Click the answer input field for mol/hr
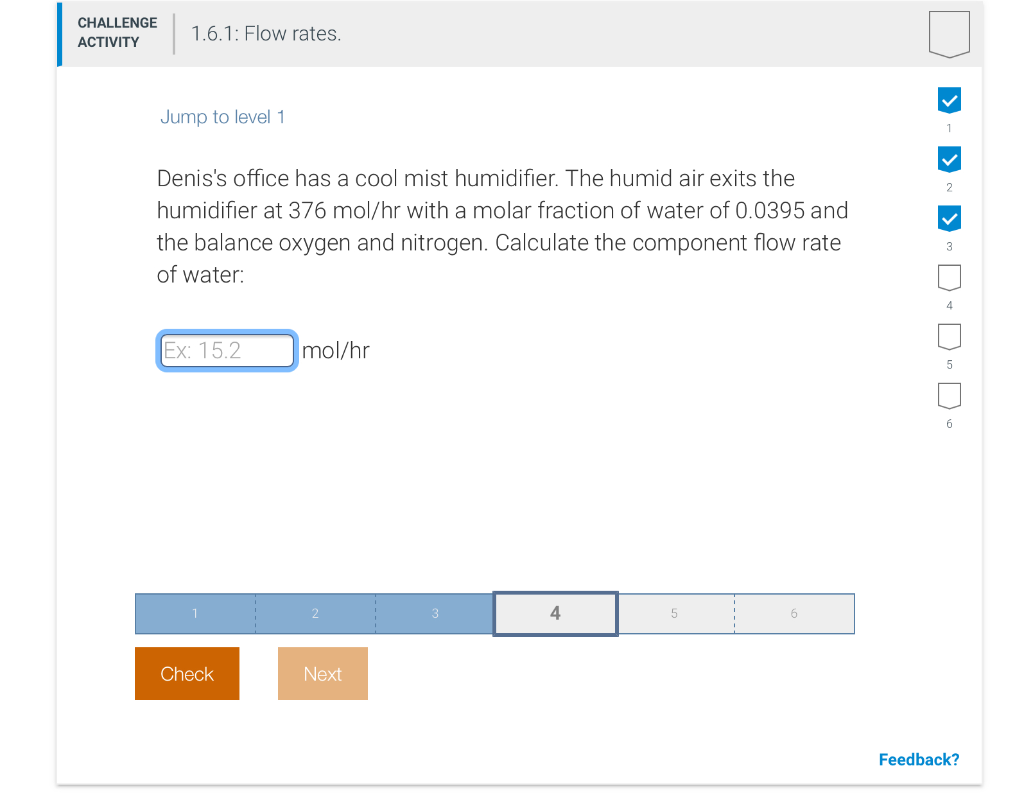This screenshot has width=1024, height=793. tap(226, 350)
